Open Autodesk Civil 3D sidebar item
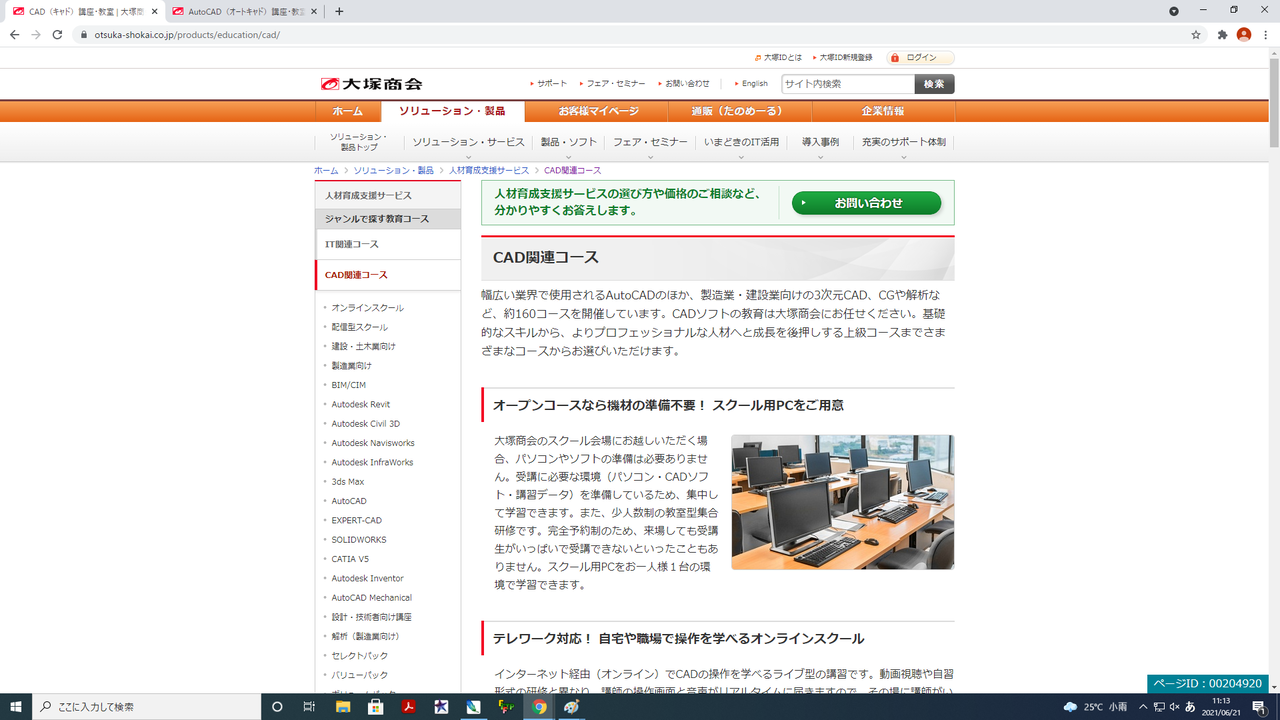The image size is (1280, 720). [x=366, y=424]
